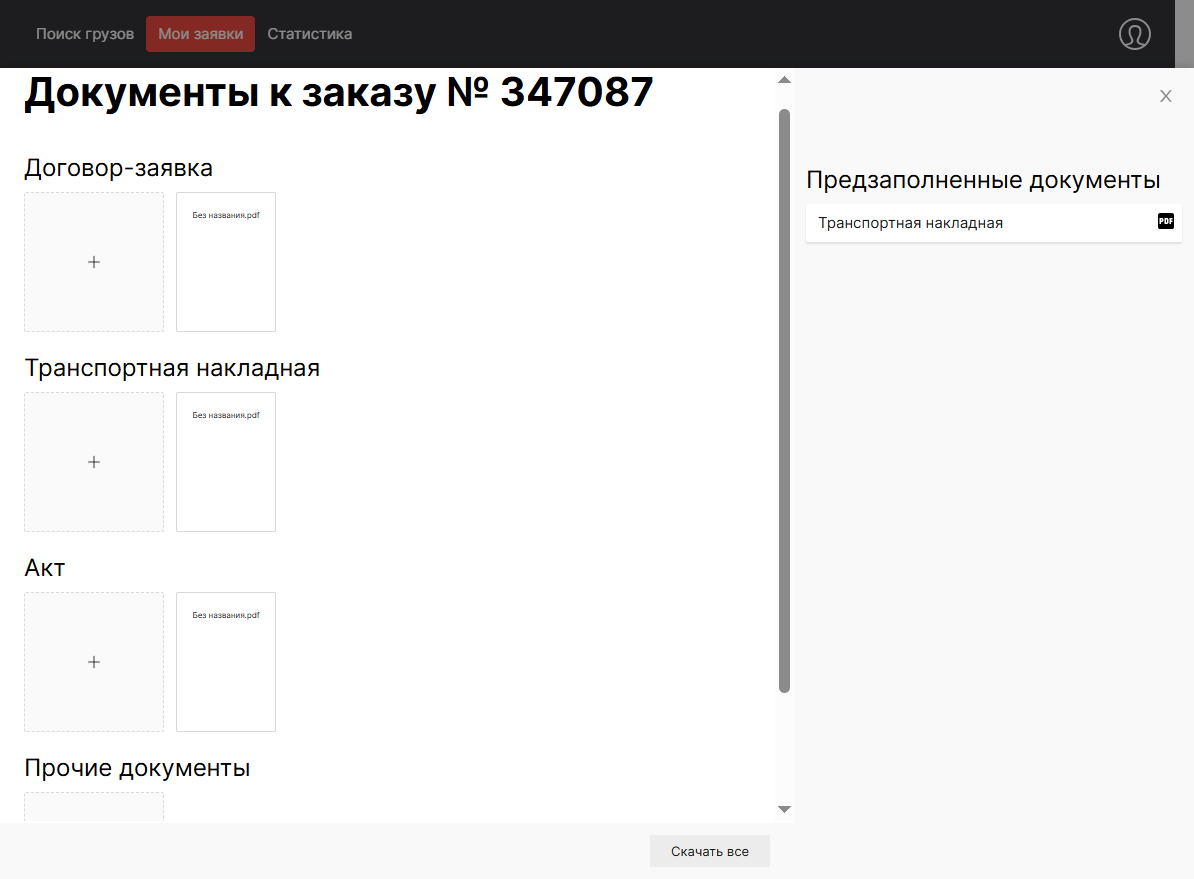Open the user profile icon
The image size is (1194, 879).
point(1135,34)
